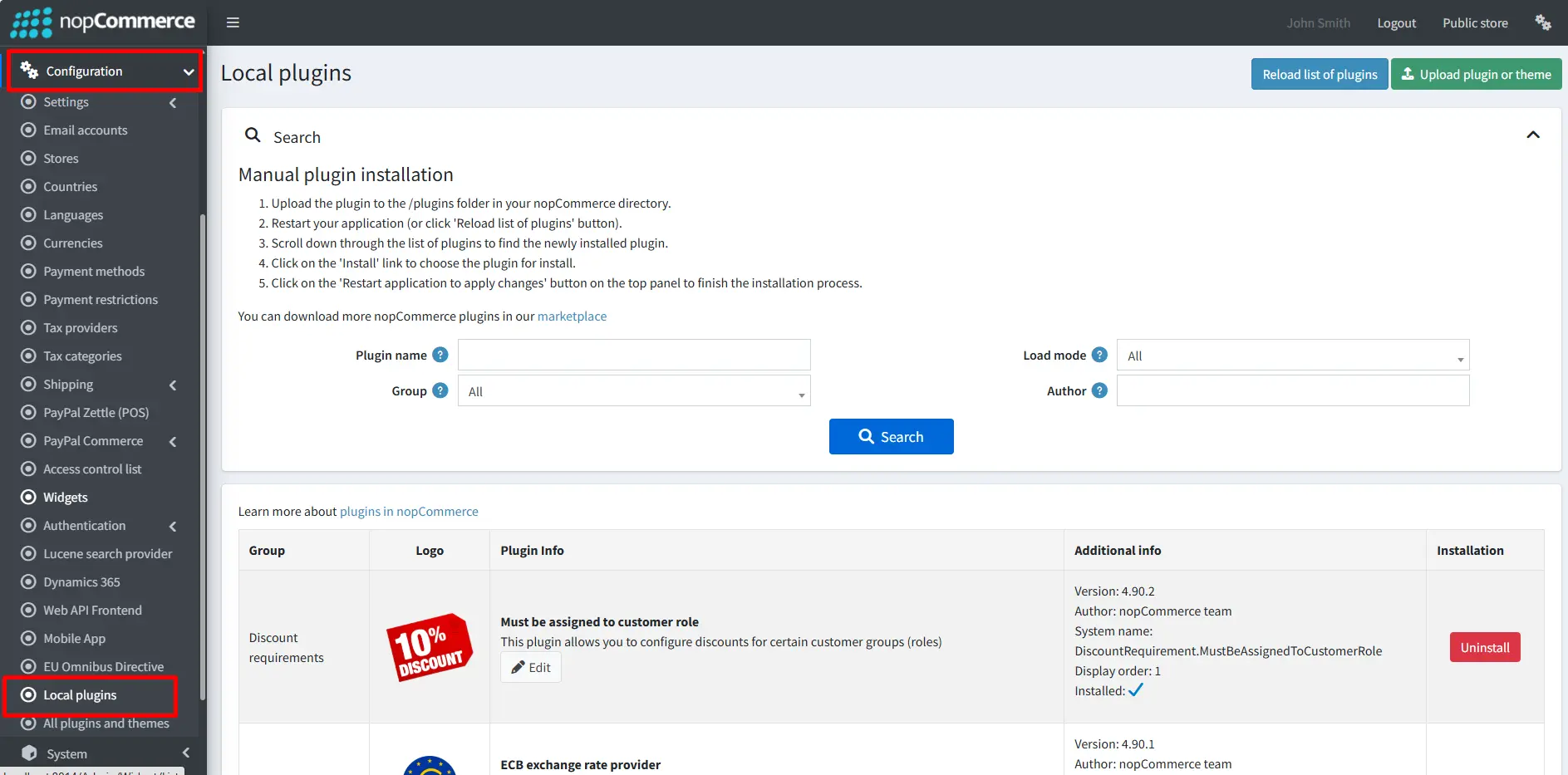
Task: Open the Group dropdown
Action: pos(634,390)
